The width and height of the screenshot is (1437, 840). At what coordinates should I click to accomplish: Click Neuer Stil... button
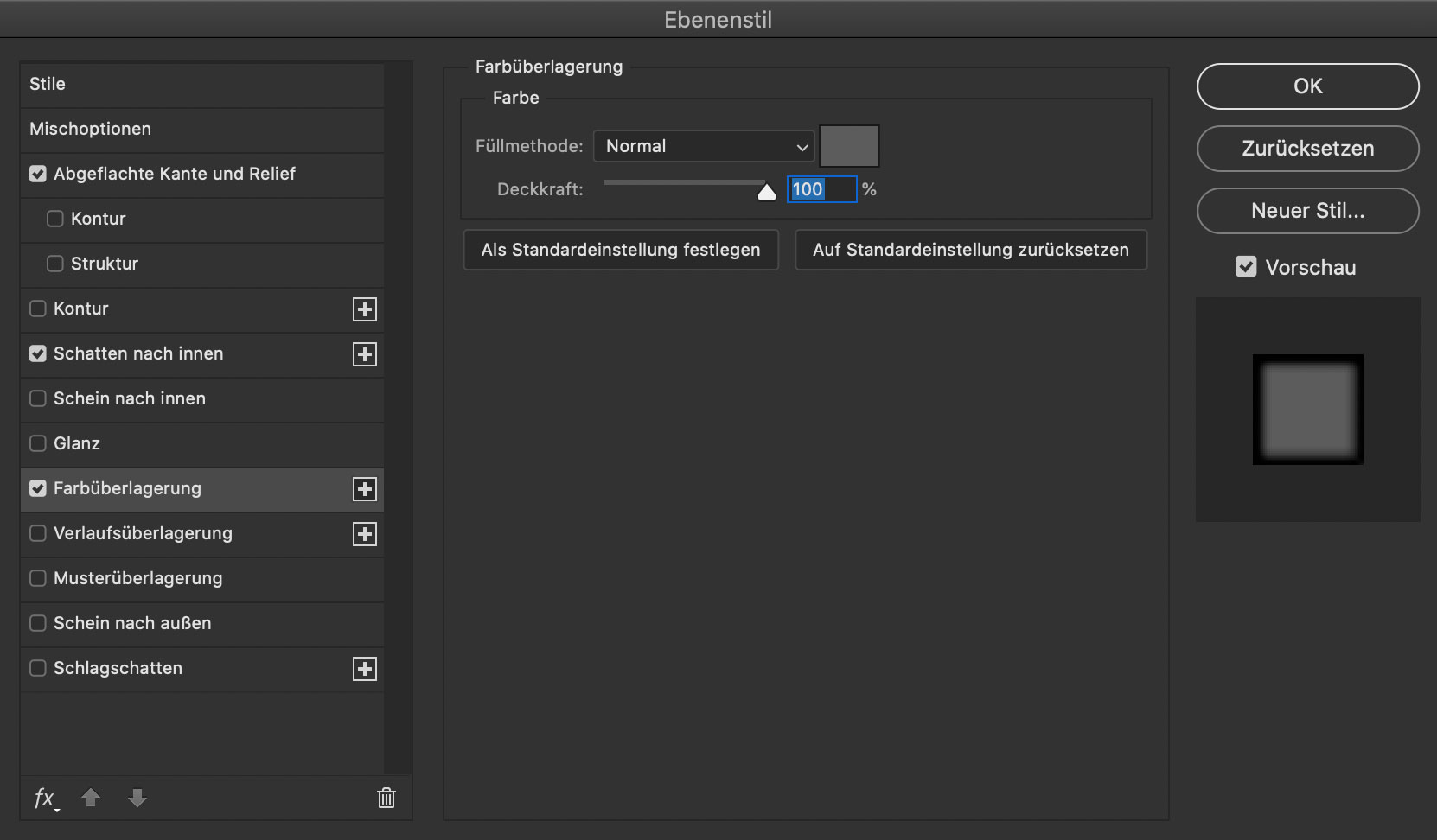[x=1308, y=211]
